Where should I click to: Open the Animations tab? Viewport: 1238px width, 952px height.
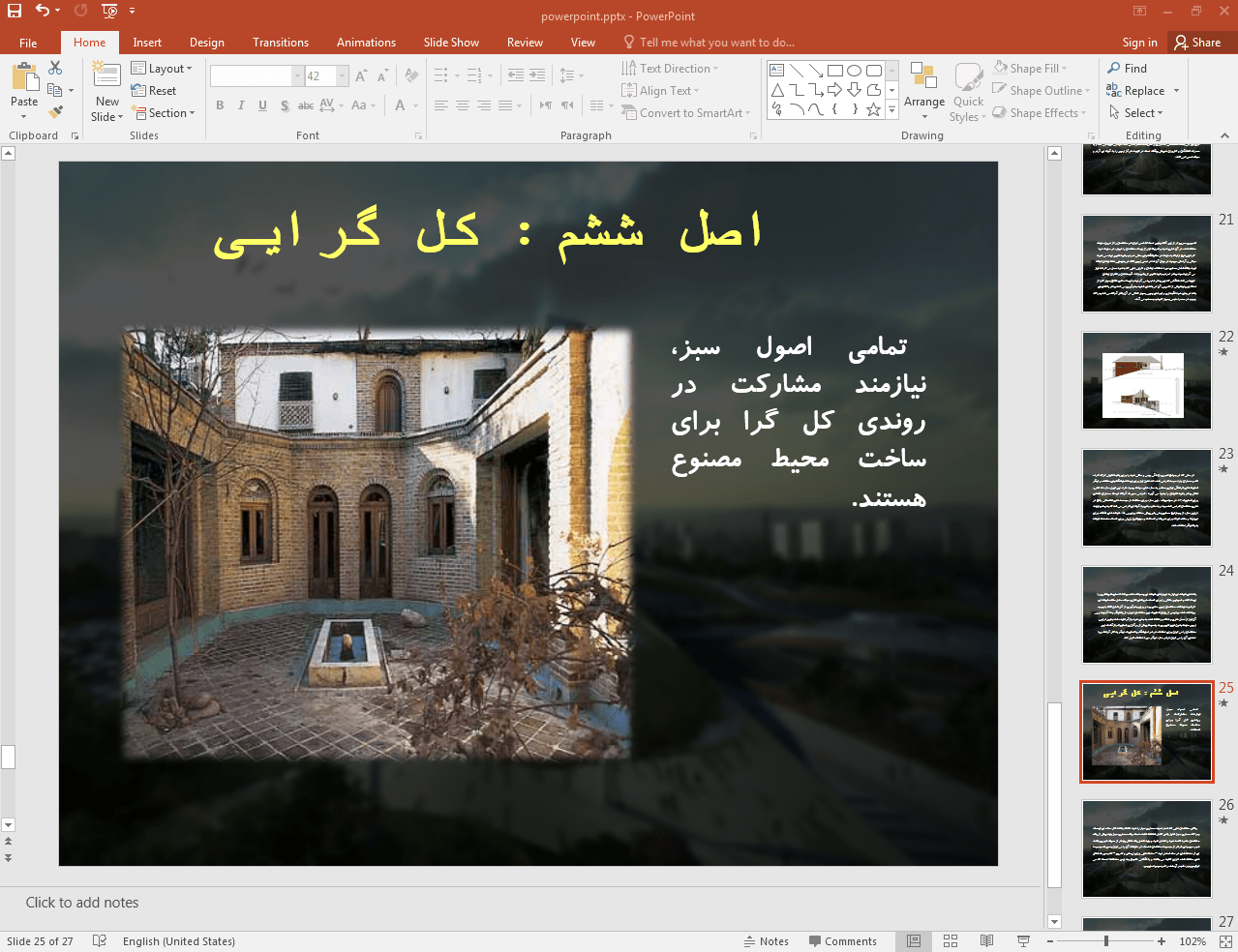pyautogui.click(x=366, y=43)
